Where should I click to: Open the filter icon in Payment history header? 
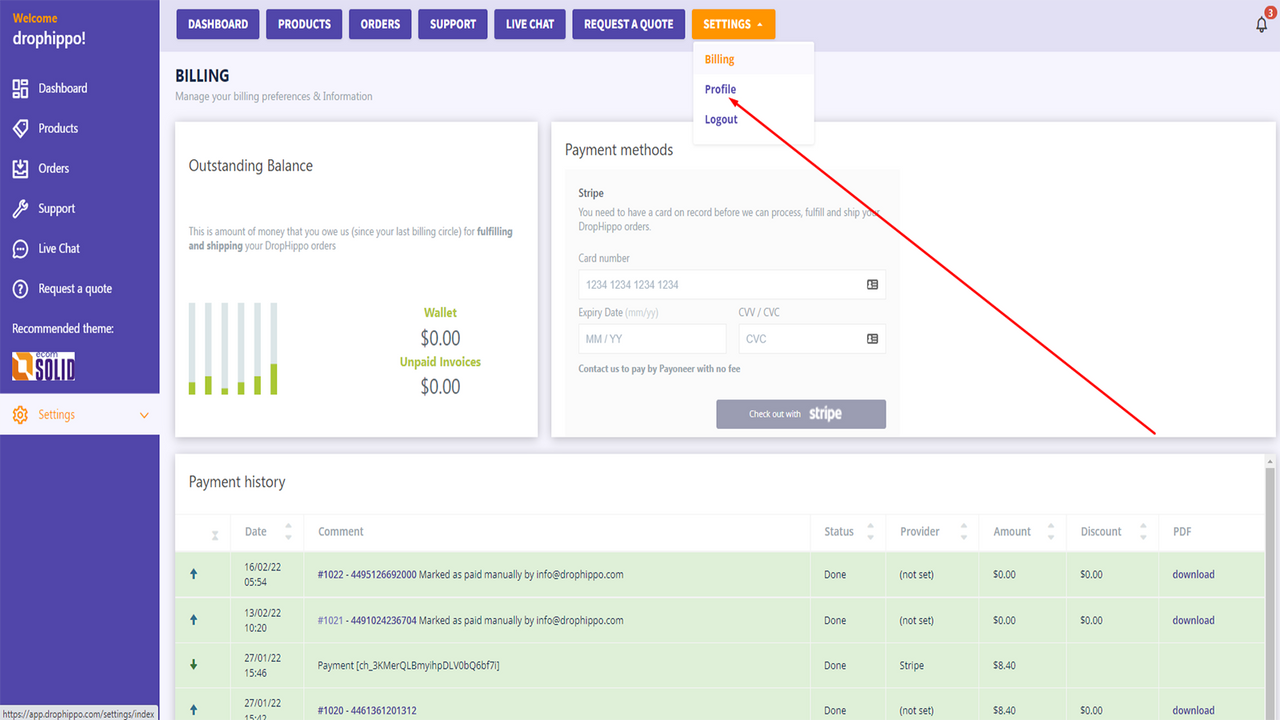(x=216, y=531)
